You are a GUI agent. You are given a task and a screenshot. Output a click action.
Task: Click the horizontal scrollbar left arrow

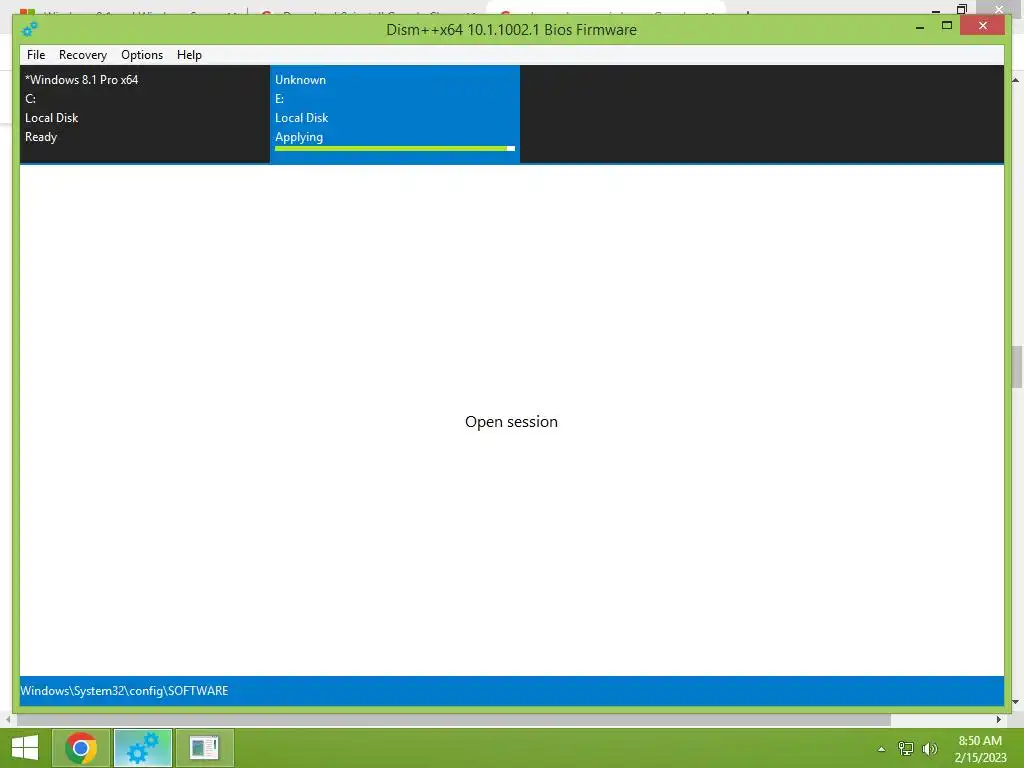coord(8,720)
